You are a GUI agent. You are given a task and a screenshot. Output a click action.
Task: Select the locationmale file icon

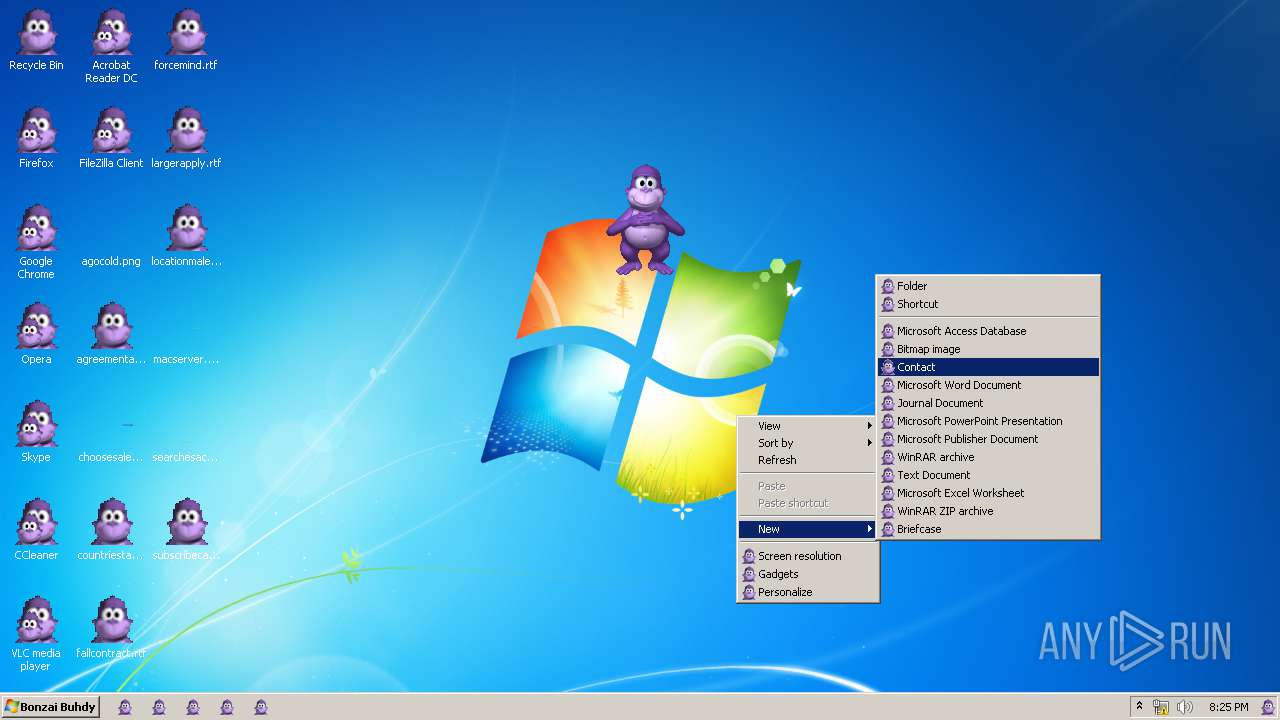[186, 237]
